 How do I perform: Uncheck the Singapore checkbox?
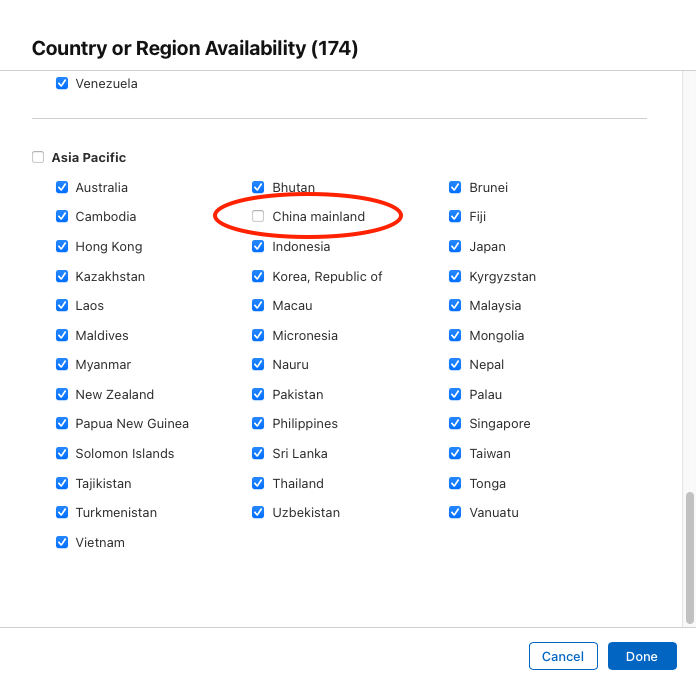coord(455,424)
